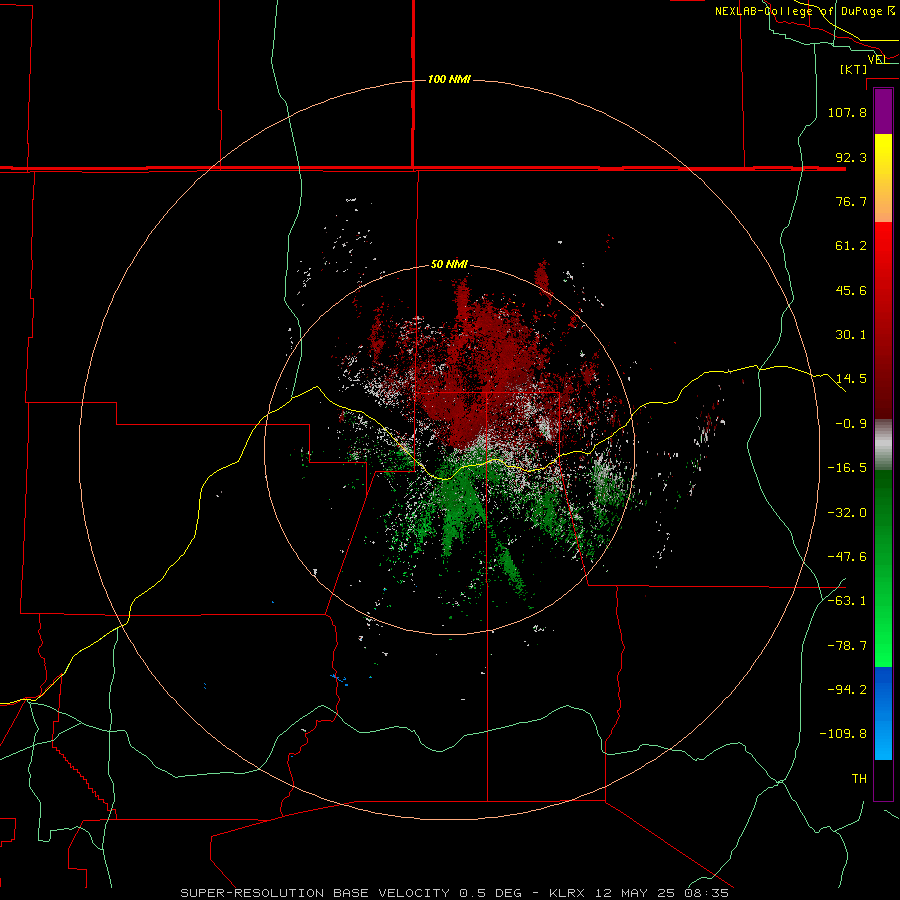
Task: Click the [KT] units label
Action: point(854,69)
